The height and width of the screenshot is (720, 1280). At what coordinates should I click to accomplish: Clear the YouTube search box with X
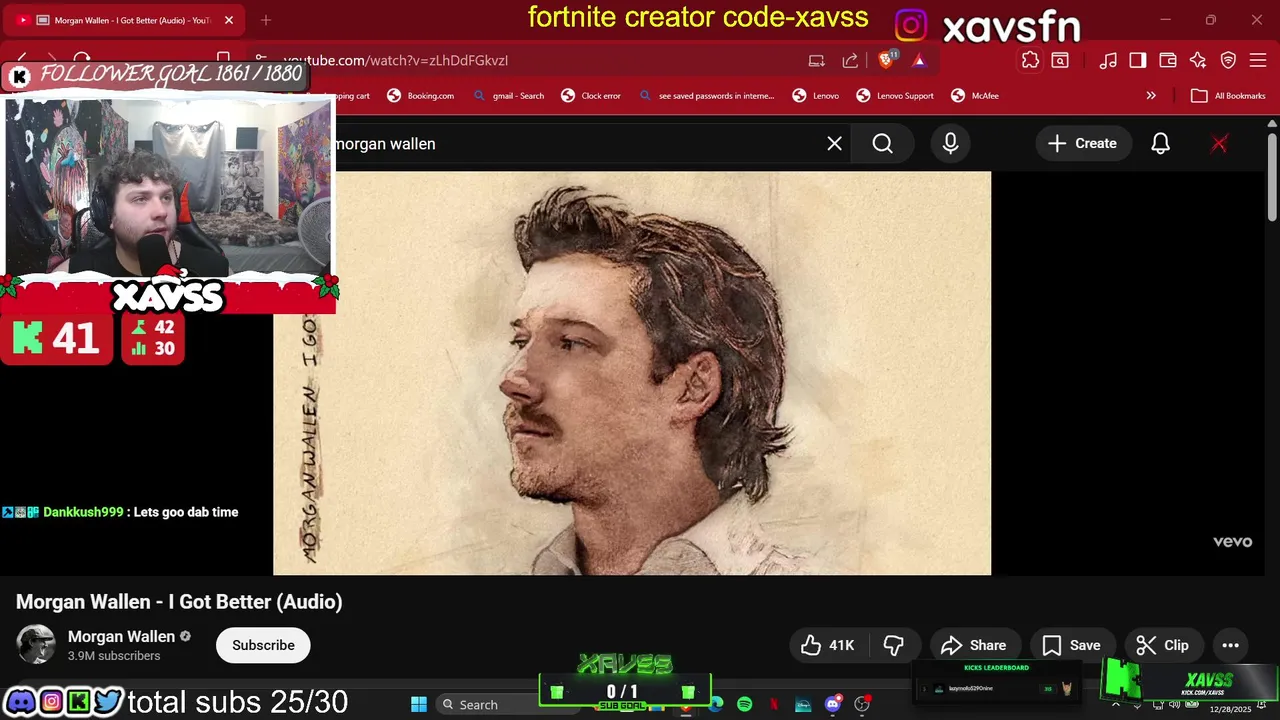pos(834,143)
